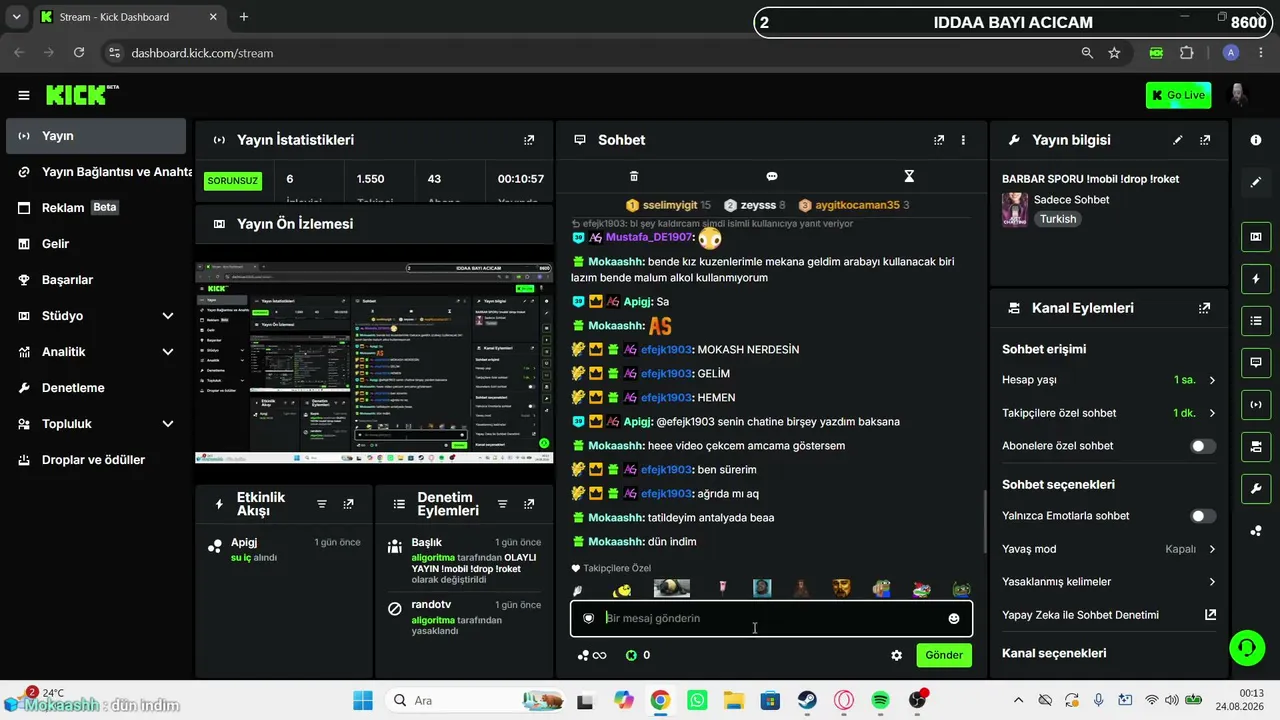The width and height of the screenshot is (1280, 720).
Task: Open the user avatar menu in Kick header
Action: pyautogui.click(x=1239, y=95)
